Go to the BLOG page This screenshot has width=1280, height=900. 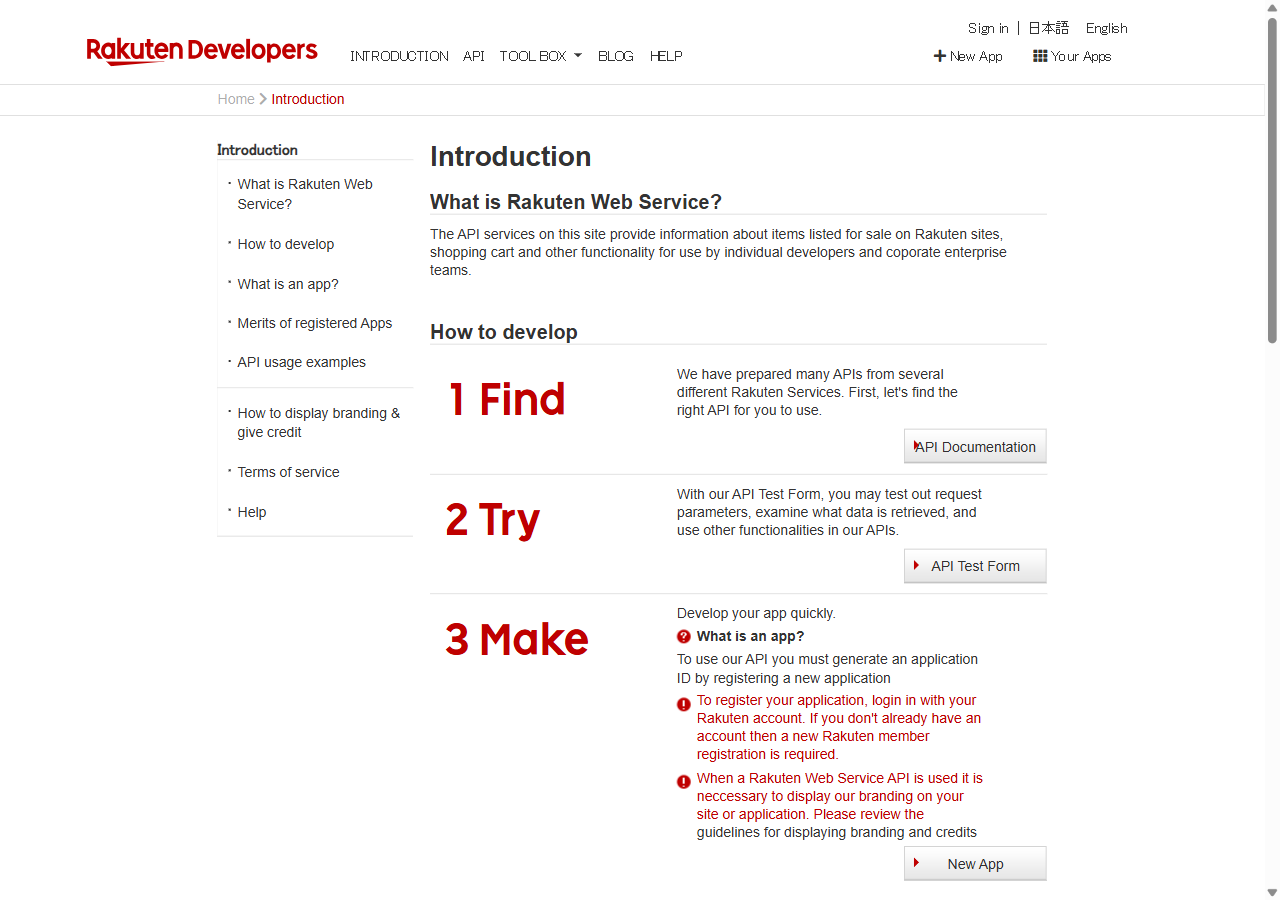click(x=616, y=56)
